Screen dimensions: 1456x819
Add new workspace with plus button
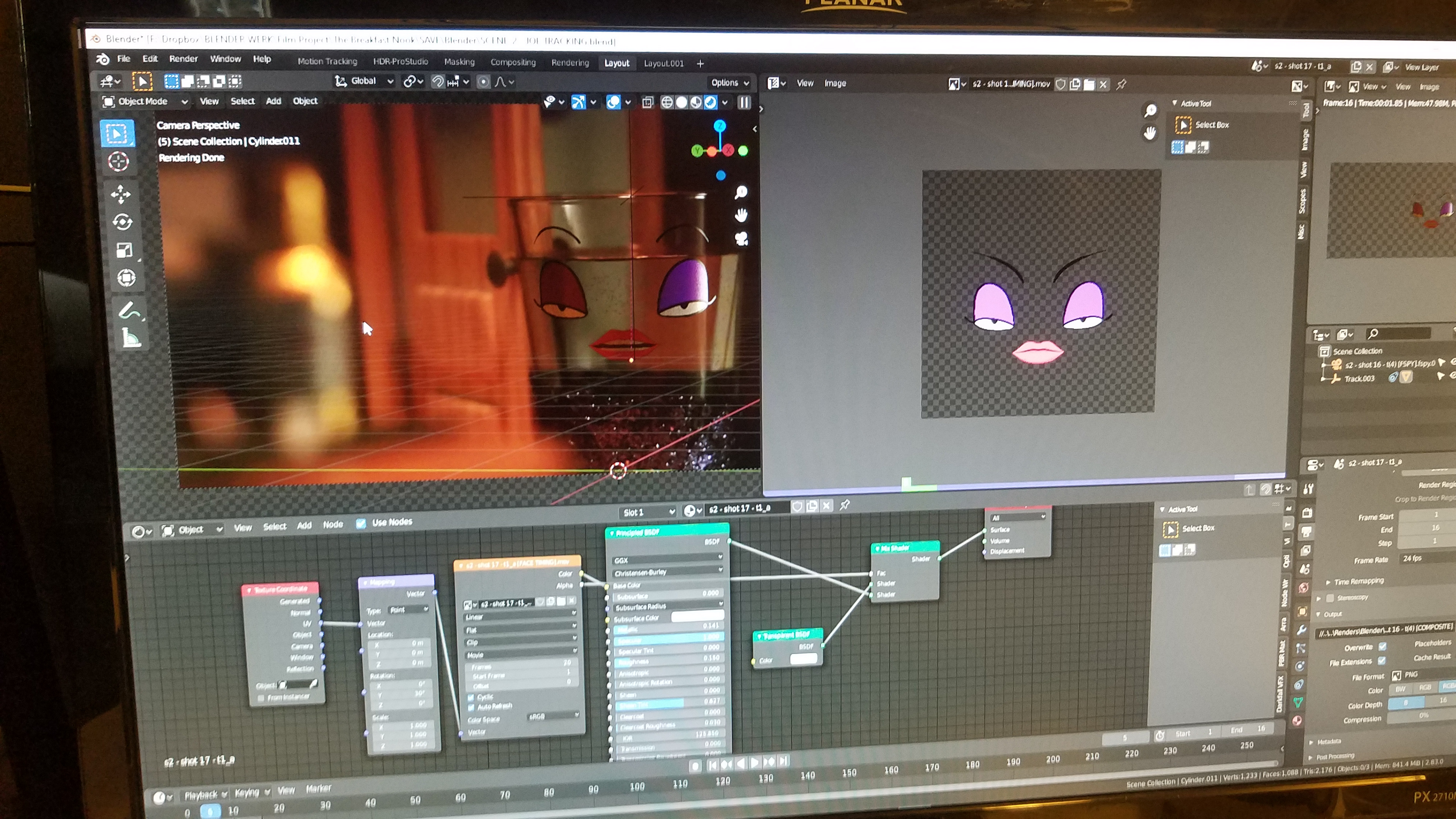pyautogui.click(x=700, y=64)
